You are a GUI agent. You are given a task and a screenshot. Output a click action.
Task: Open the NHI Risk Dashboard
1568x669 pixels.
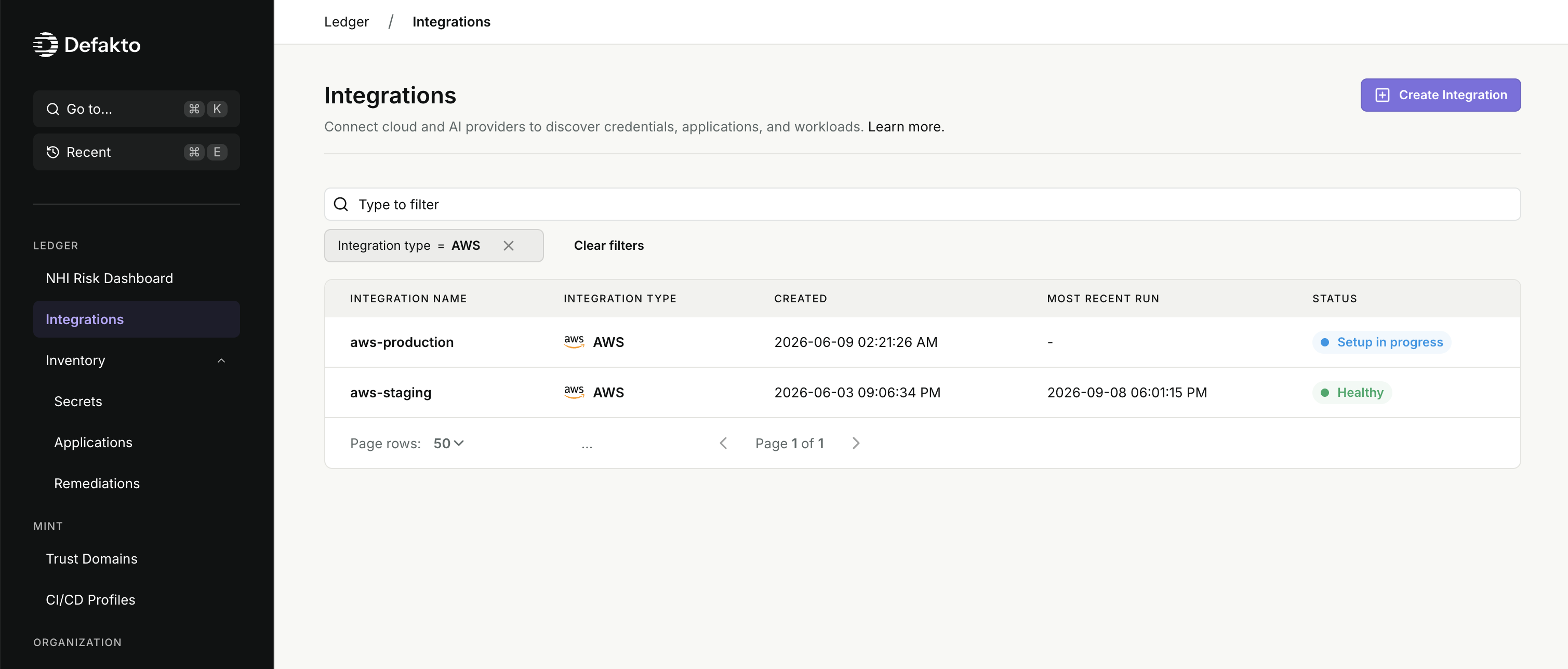click(110, 278)
